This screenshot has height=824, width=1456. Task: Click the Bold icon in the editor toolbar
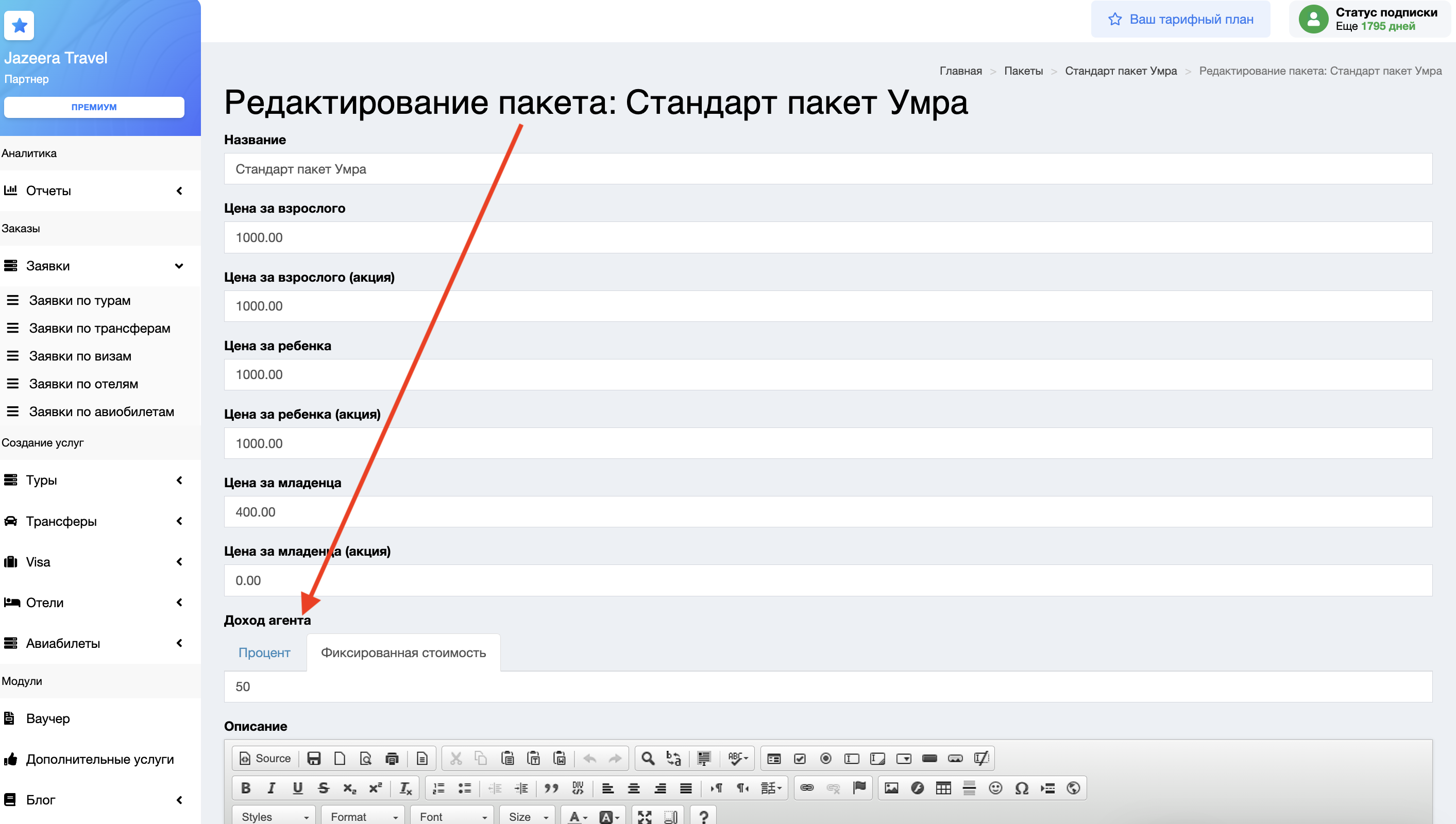click(x=246, y=788)
